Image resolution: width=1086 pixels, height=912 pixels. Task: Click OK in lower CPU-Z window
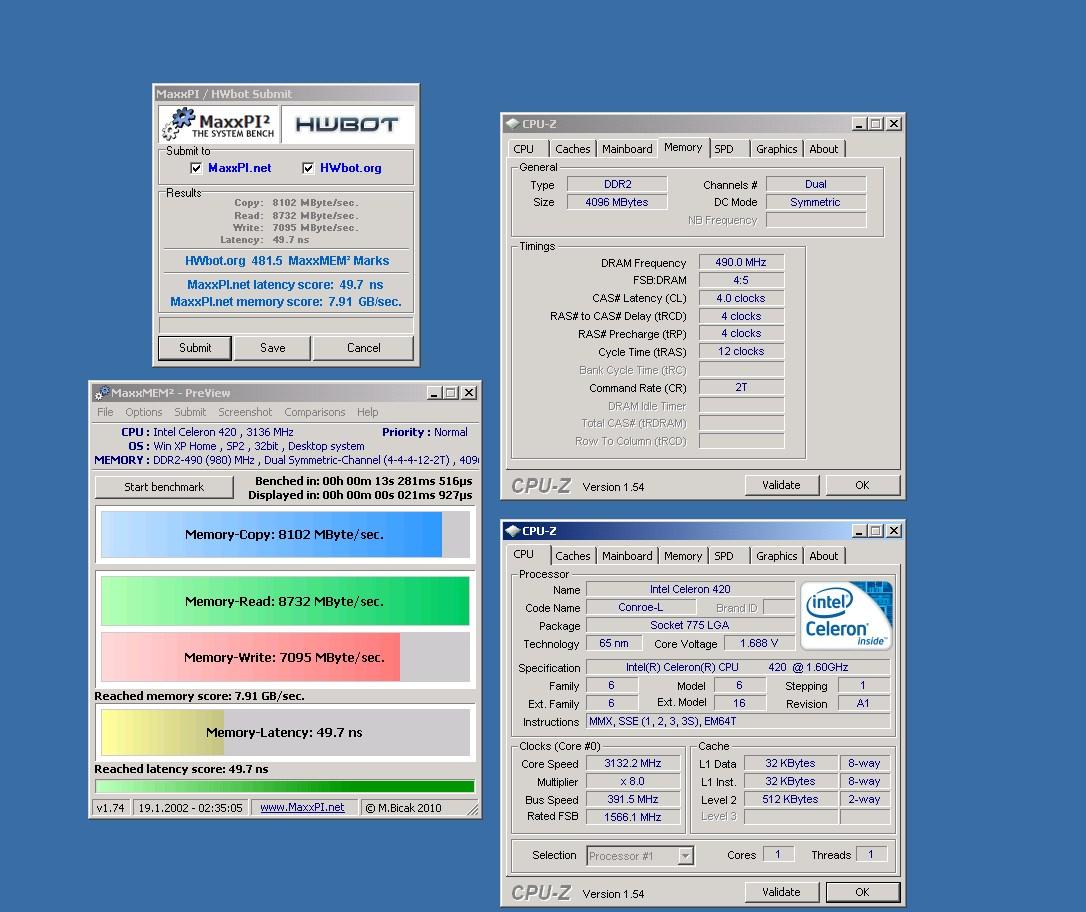pyautogui.click(x=862, y=893)
